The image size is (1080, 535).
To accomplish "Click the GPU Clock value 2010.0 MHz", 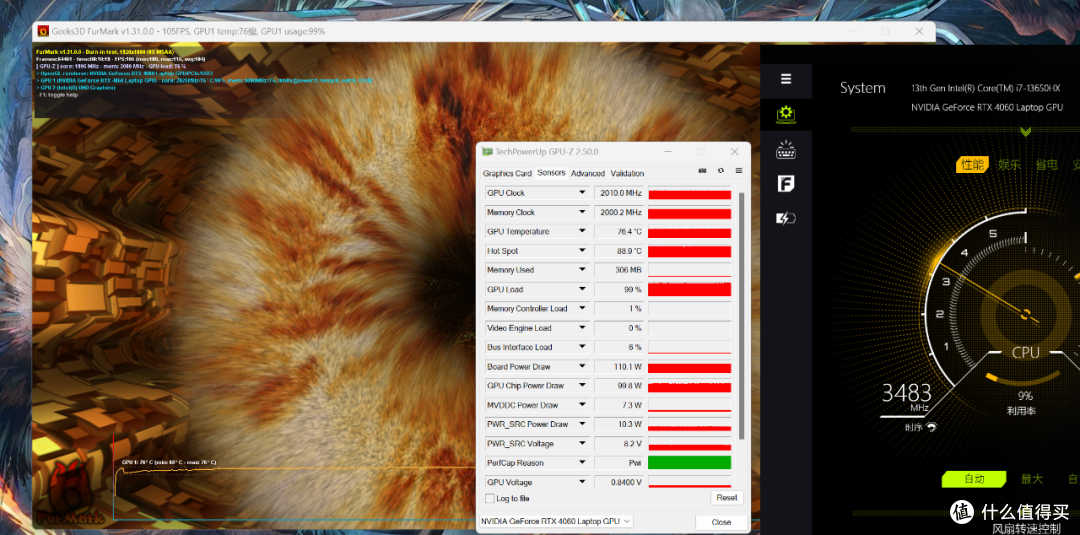I will coord(619,193).
